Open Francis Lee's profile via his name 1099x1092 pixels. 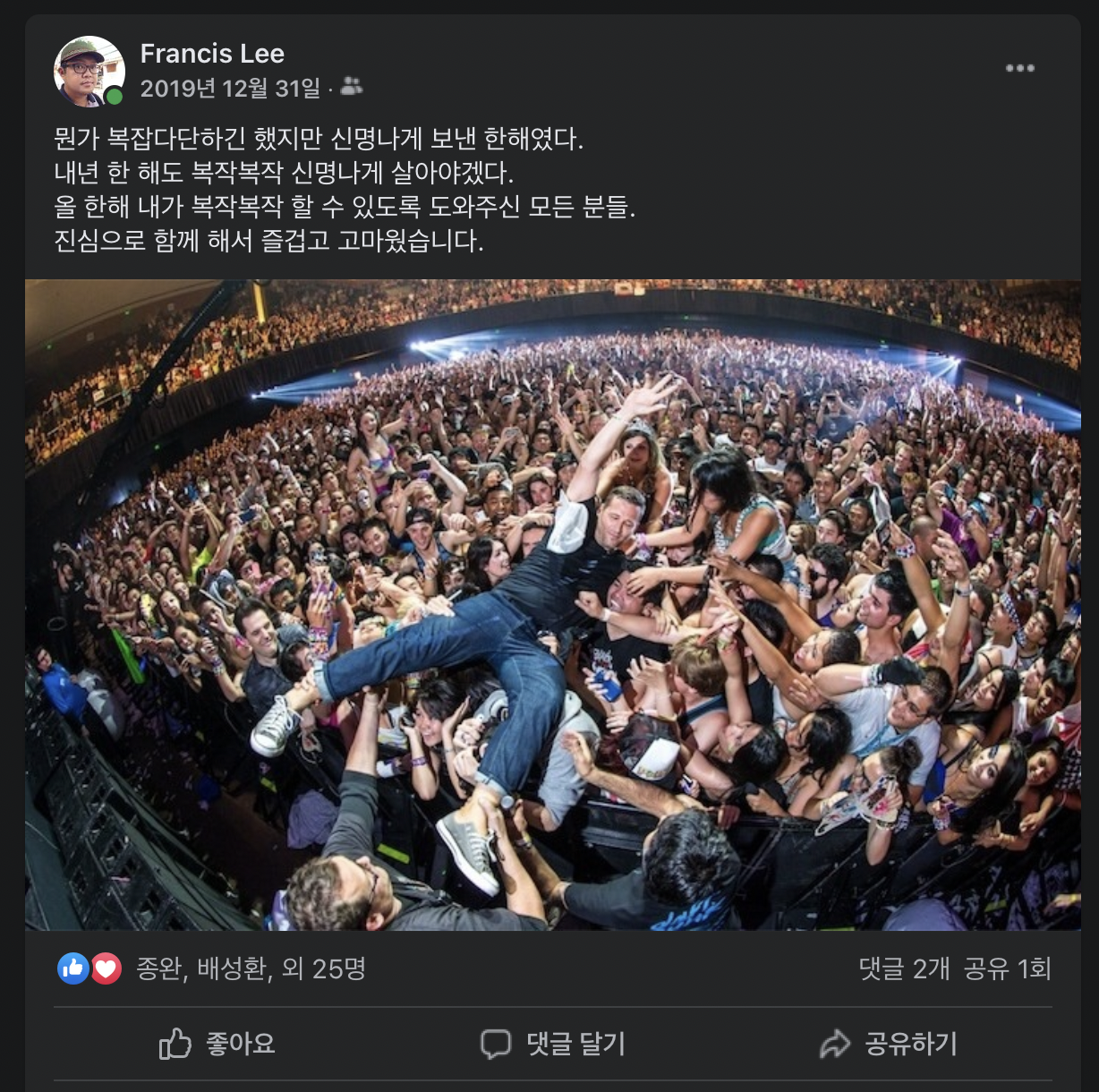pyautogui.click(x=212, y=54)
